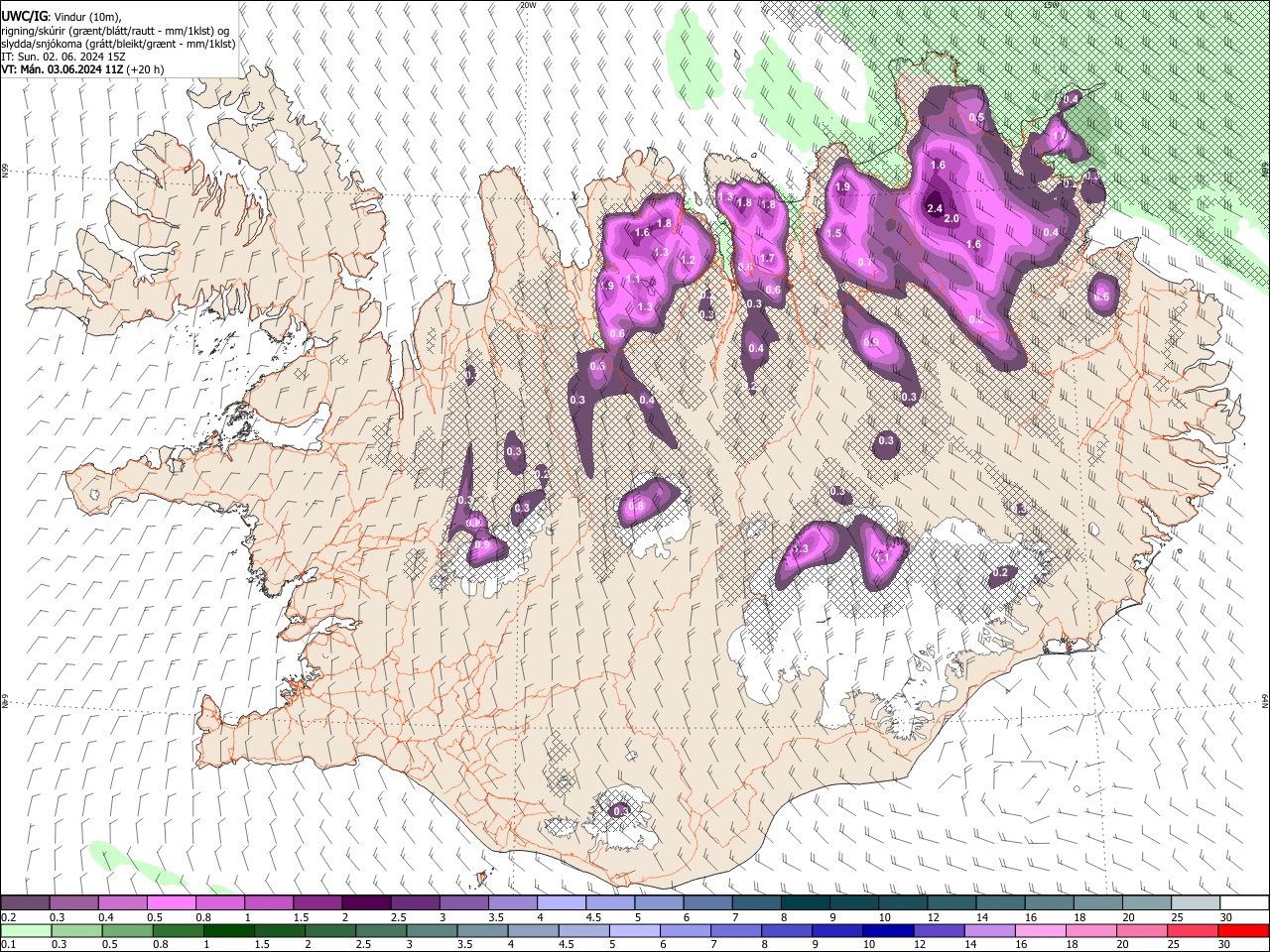This screenshot has height=952, width=1270.
Task: Click the '20W' longitude label at the top edge
Action: 528,5
